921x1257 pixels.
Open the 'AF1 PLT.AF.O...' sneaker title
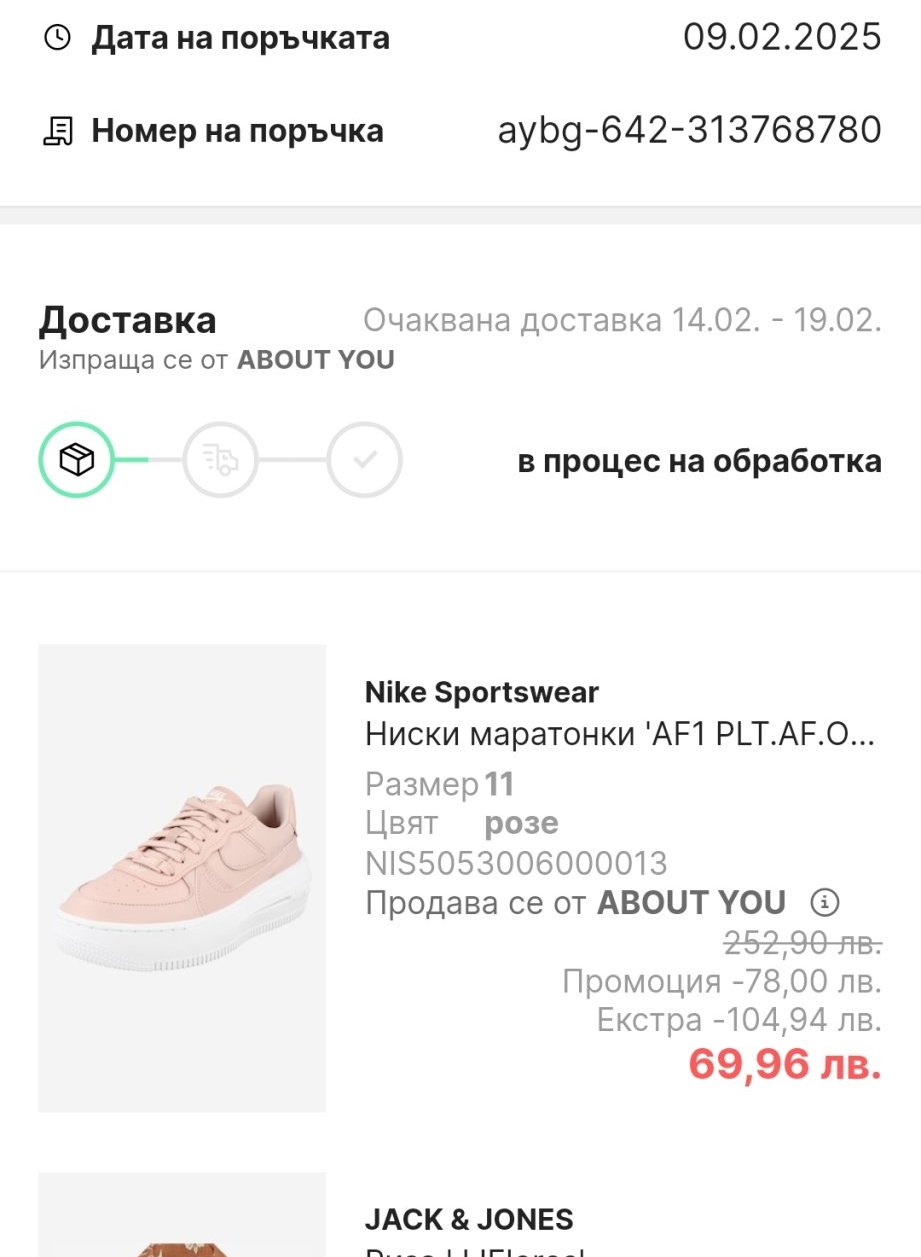click(x=620, y=734)
